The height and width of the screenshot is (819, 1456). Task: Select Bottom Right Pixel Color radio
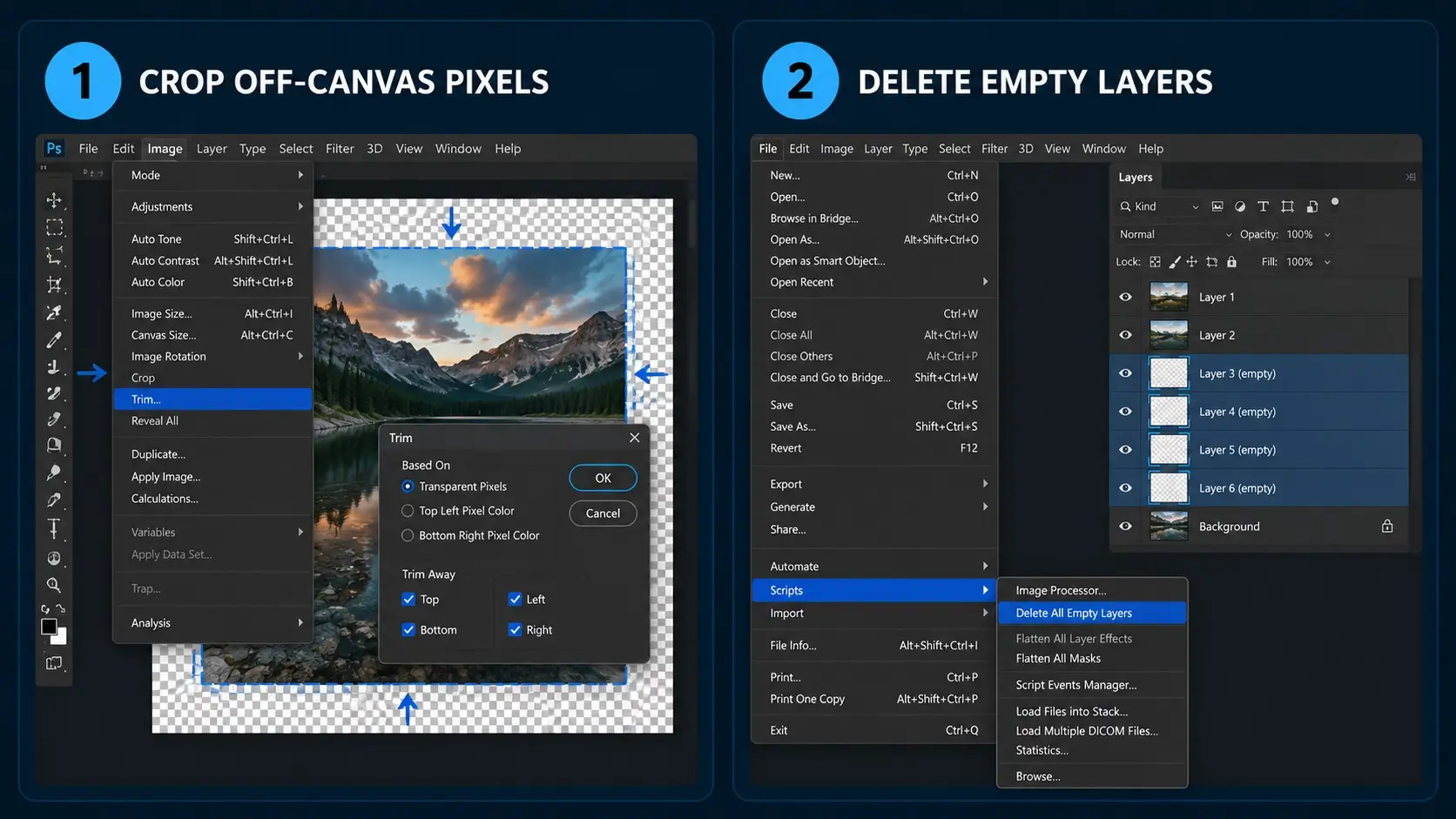[408, 535]
